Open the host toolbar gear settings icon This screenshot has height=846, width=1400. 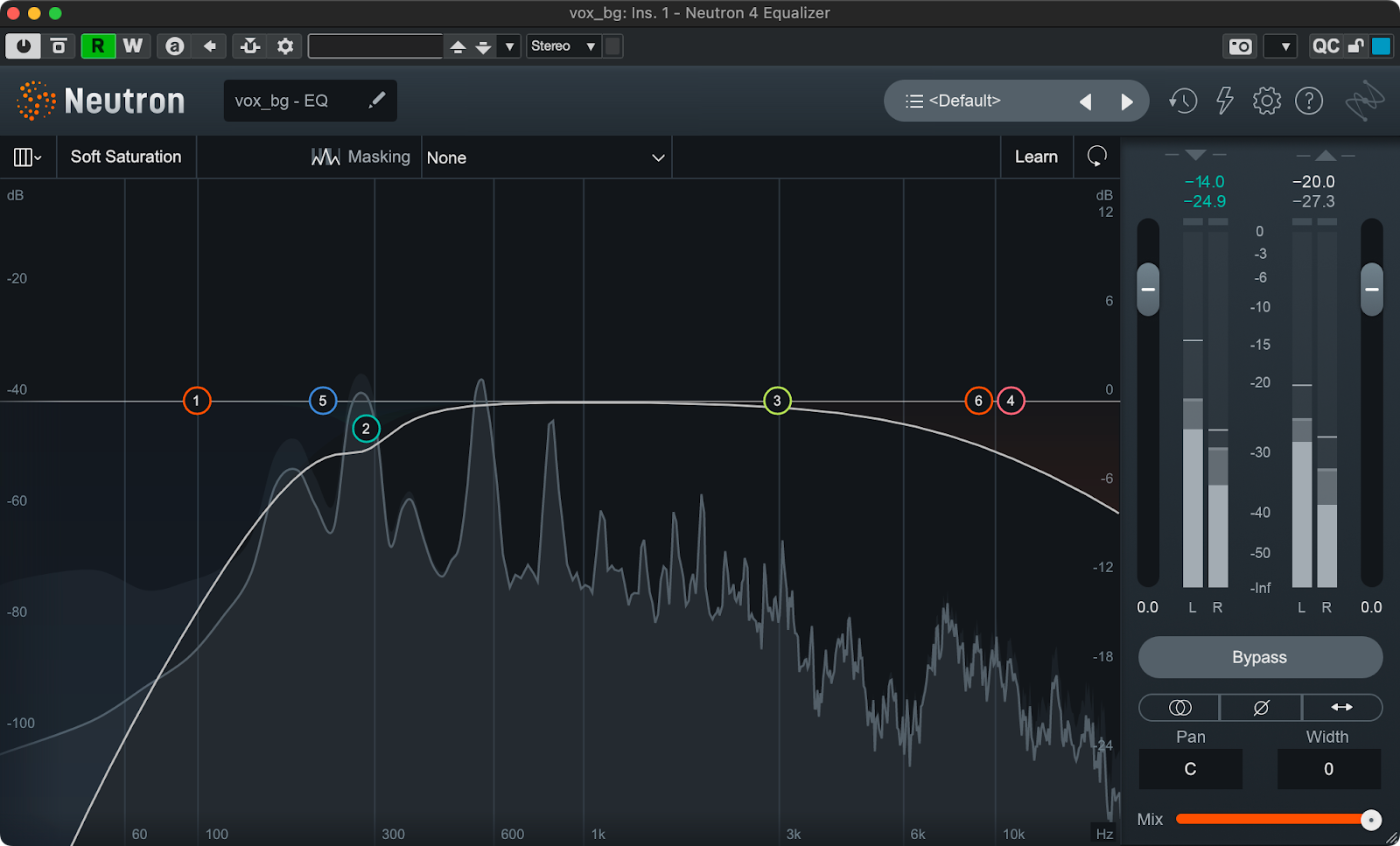point(285,46)
